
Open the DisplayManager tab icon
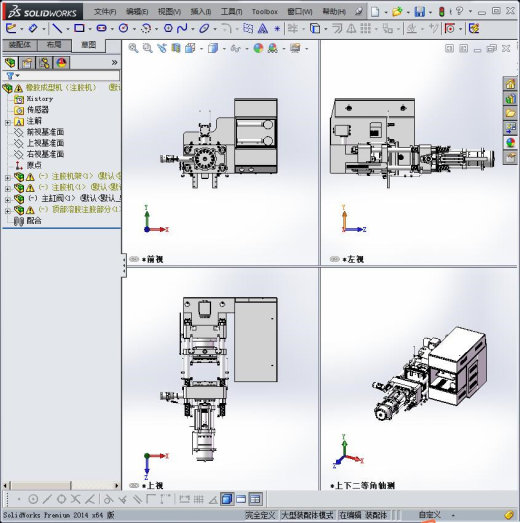pos(61,63)
